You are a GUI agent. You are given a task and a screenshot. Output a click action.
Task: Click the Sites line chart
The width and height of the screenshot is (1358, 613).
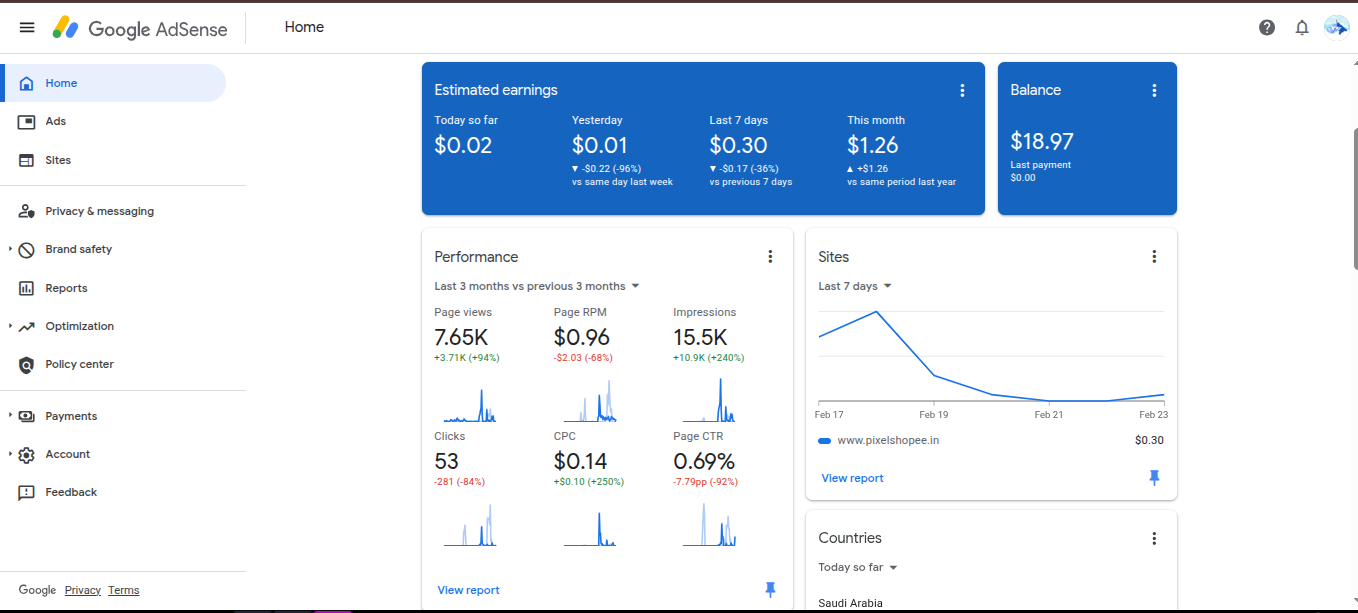click(990, 360)
